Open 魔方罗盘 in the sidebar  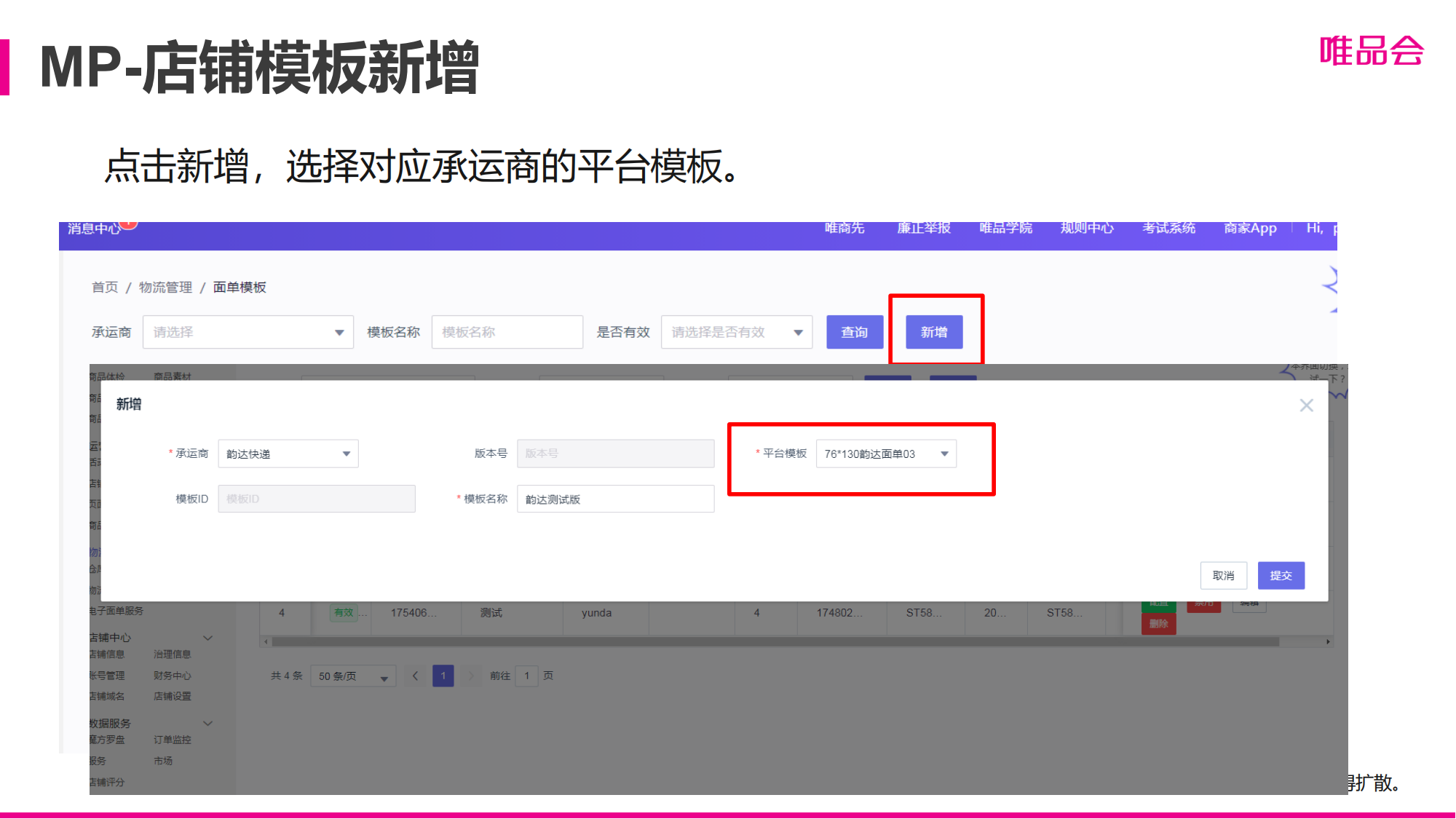coord(107,740)
